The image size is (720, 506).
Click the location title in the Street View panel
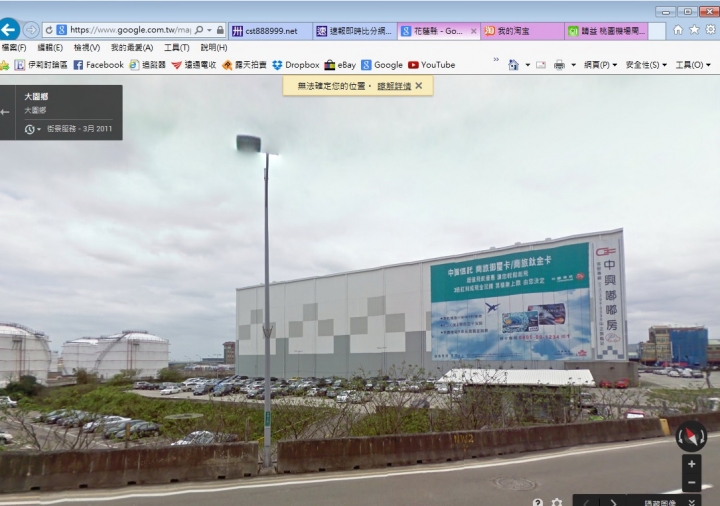click(x=36, y=97)
